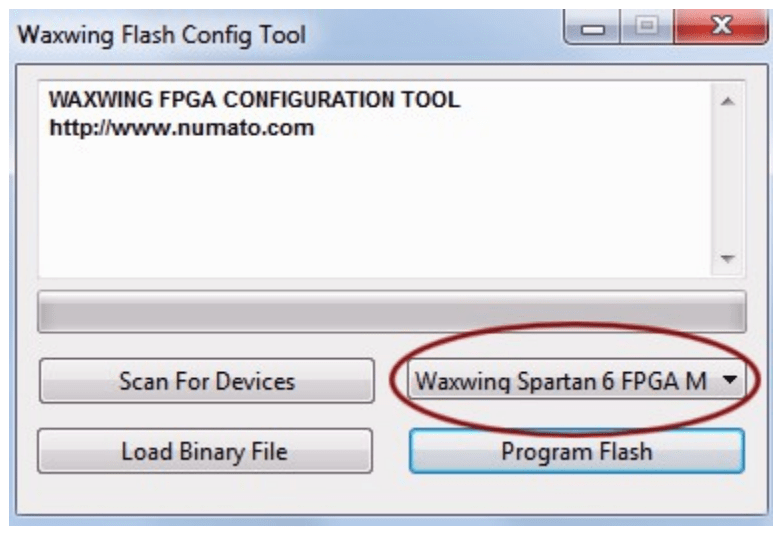Click the log scrollbar up arrow

(728, 101)
